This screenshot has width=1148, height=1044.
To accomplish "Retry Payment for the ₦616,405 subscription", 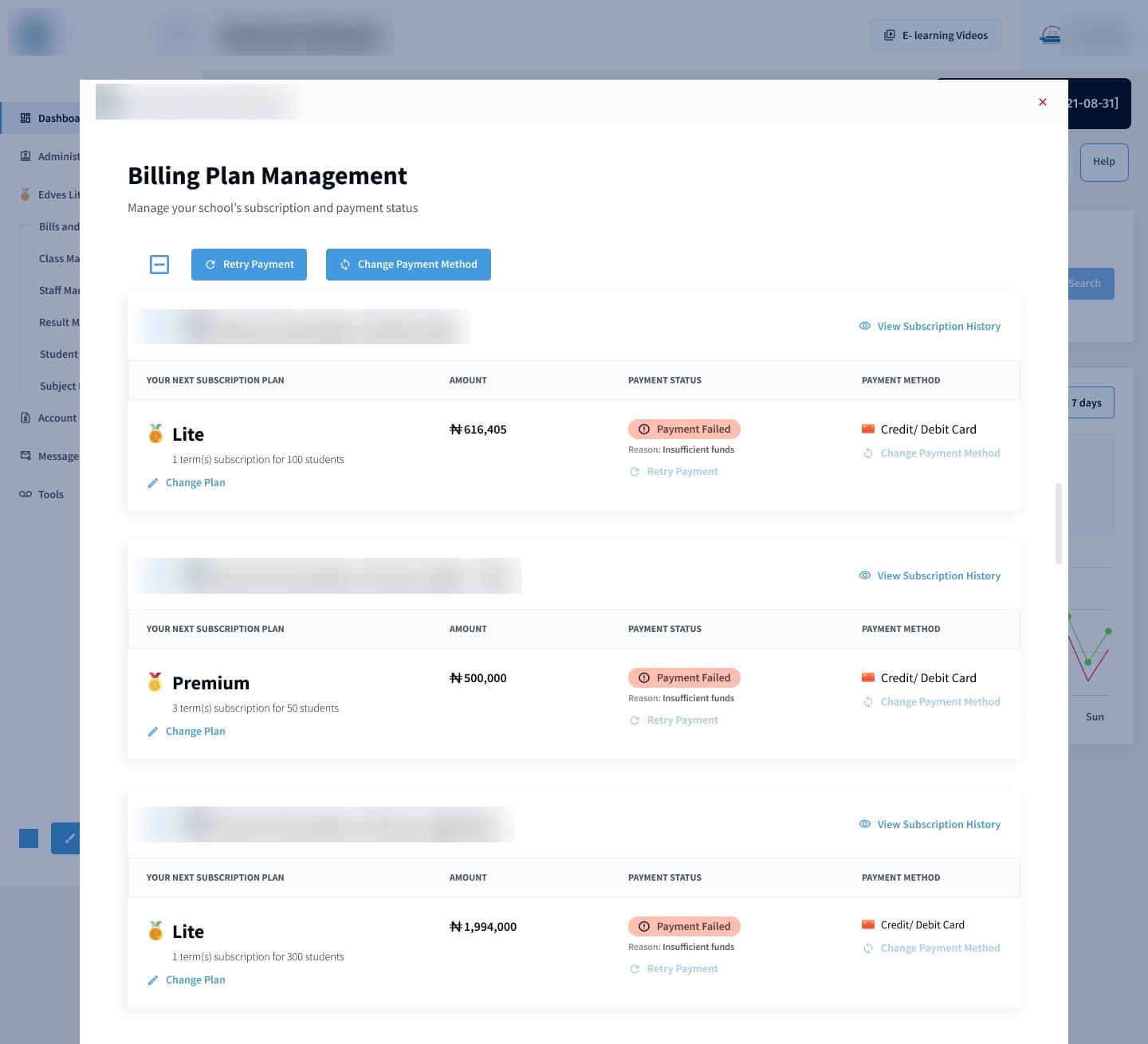I will 674,471.
